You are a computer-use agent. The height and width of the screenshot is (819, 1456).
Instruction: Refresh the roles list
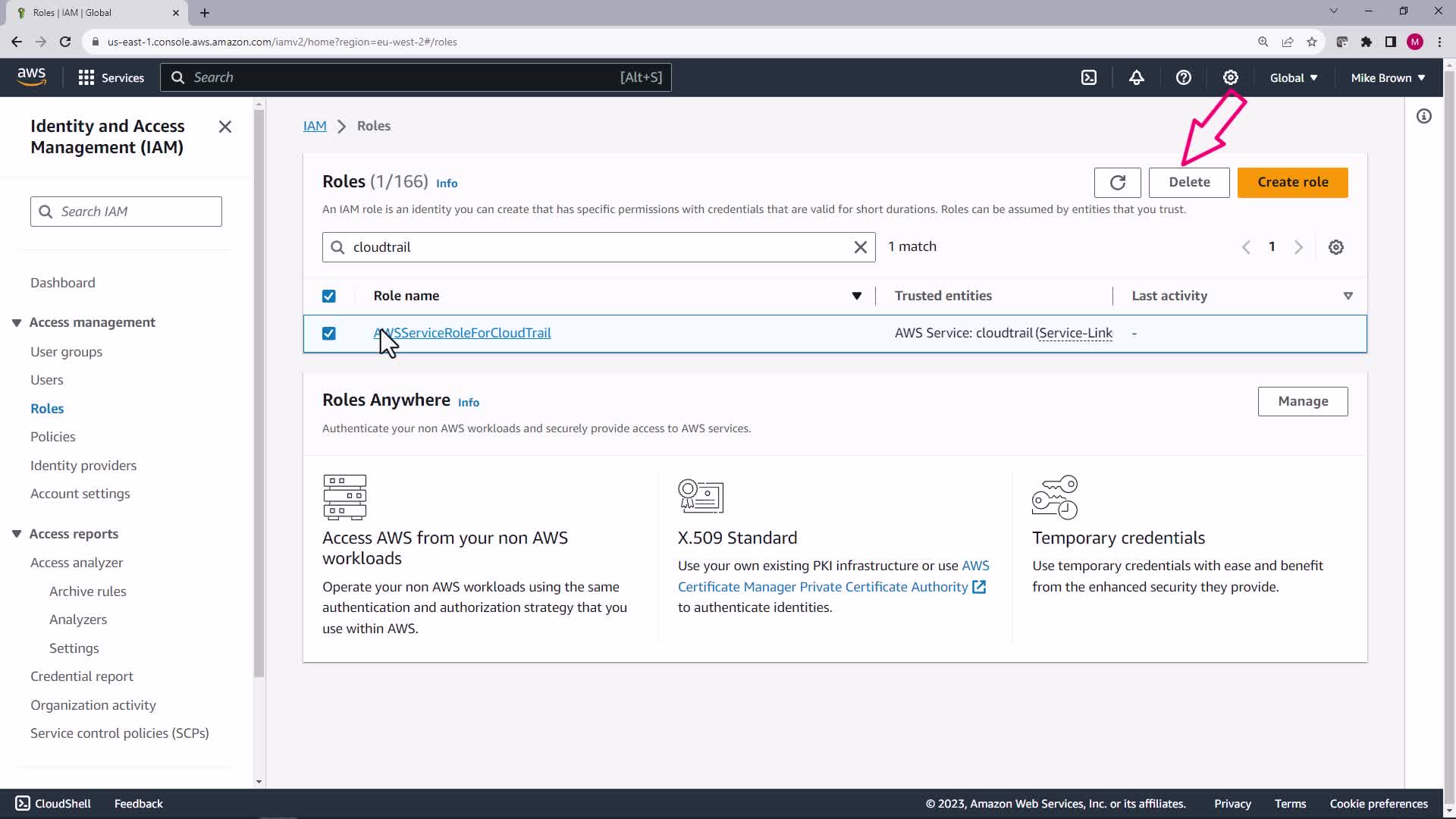[x=1117, y=183]
